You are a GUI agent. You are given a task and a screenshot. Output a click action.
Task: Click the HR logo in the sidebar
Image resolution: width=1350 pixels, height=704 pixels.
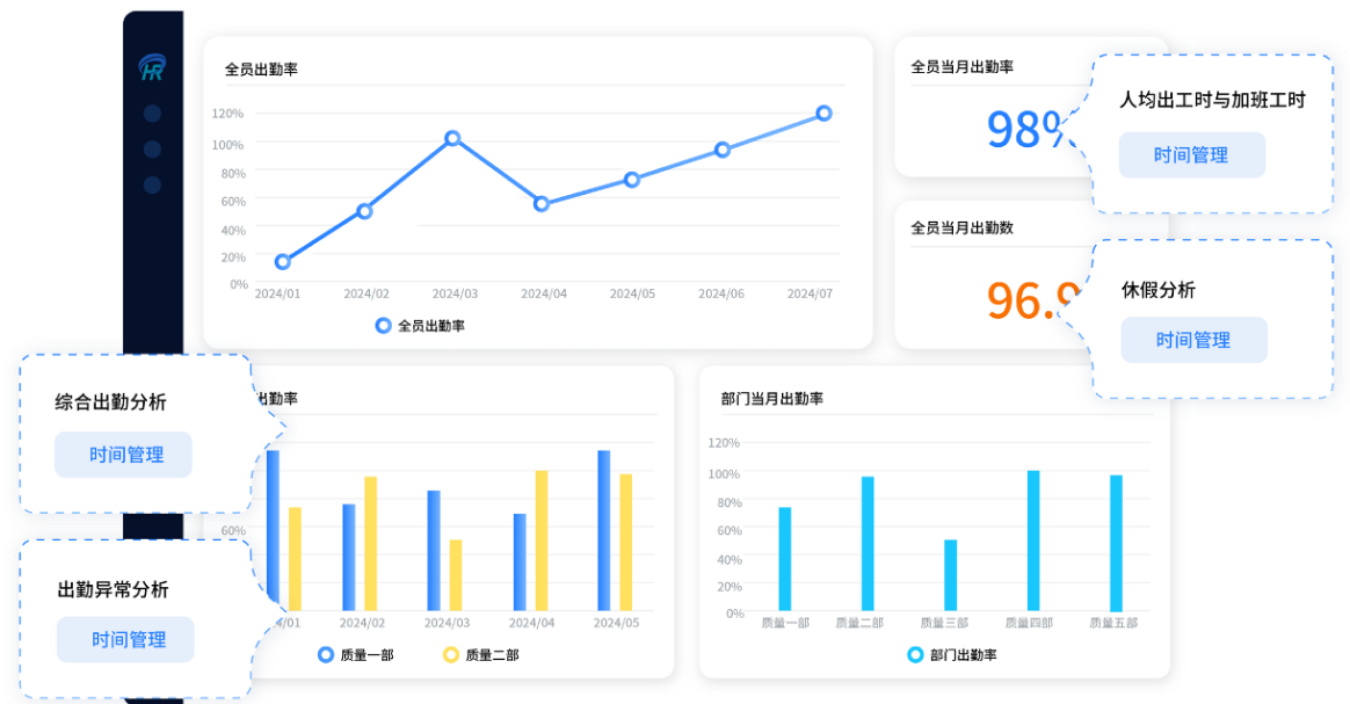152,68
